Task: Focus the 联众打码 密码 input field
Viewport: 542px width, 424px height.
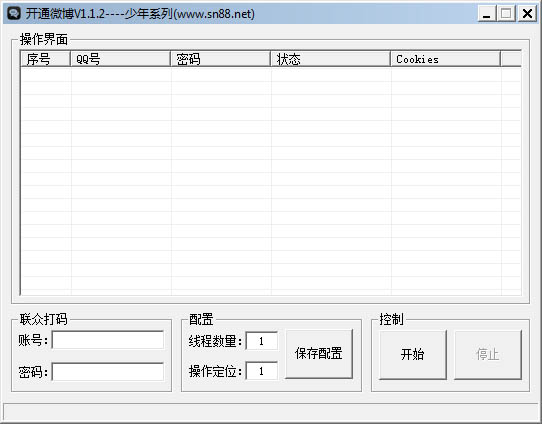Action: click(108, 371)
